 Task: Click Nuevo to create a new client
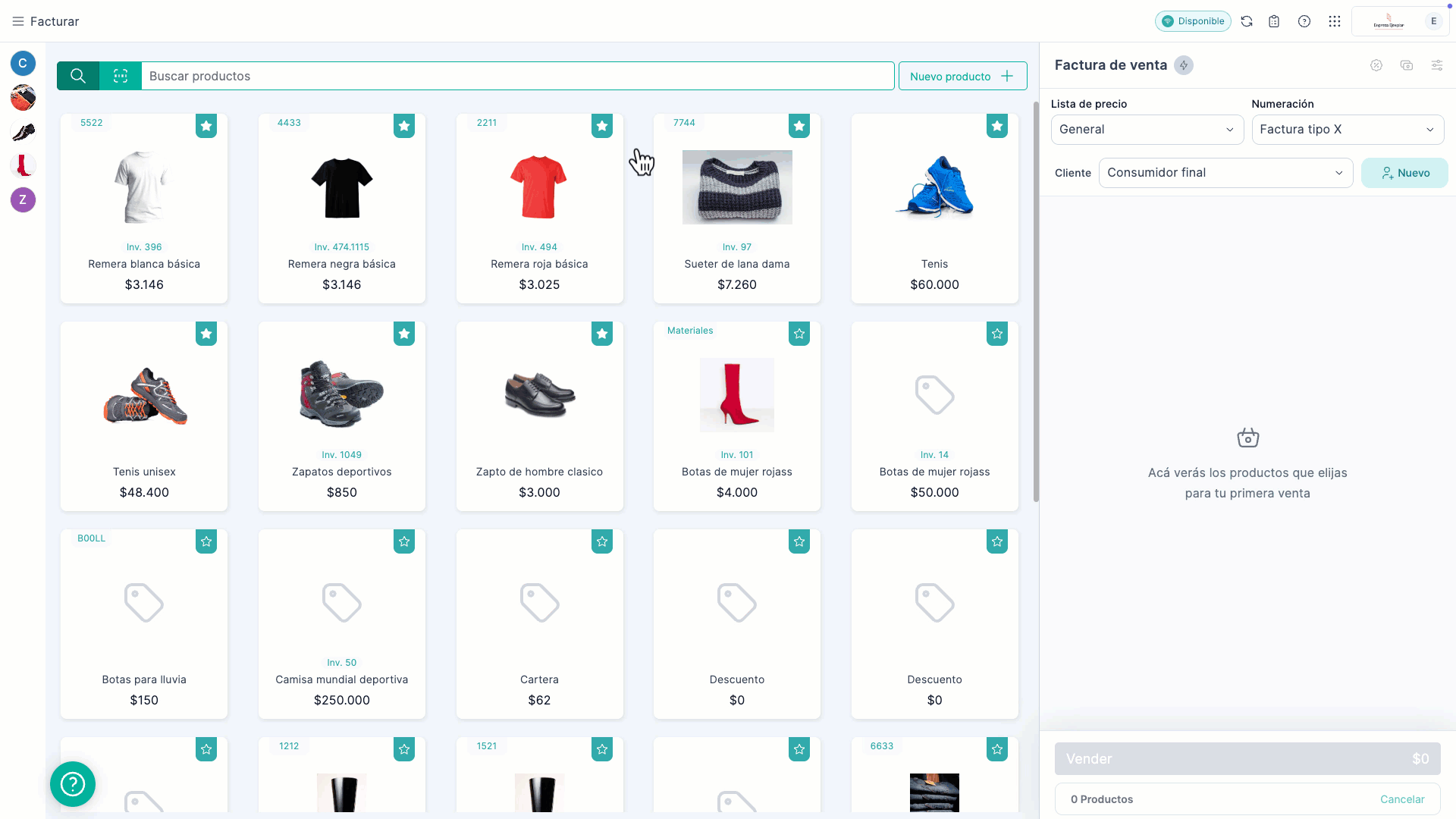(1404, 172)
